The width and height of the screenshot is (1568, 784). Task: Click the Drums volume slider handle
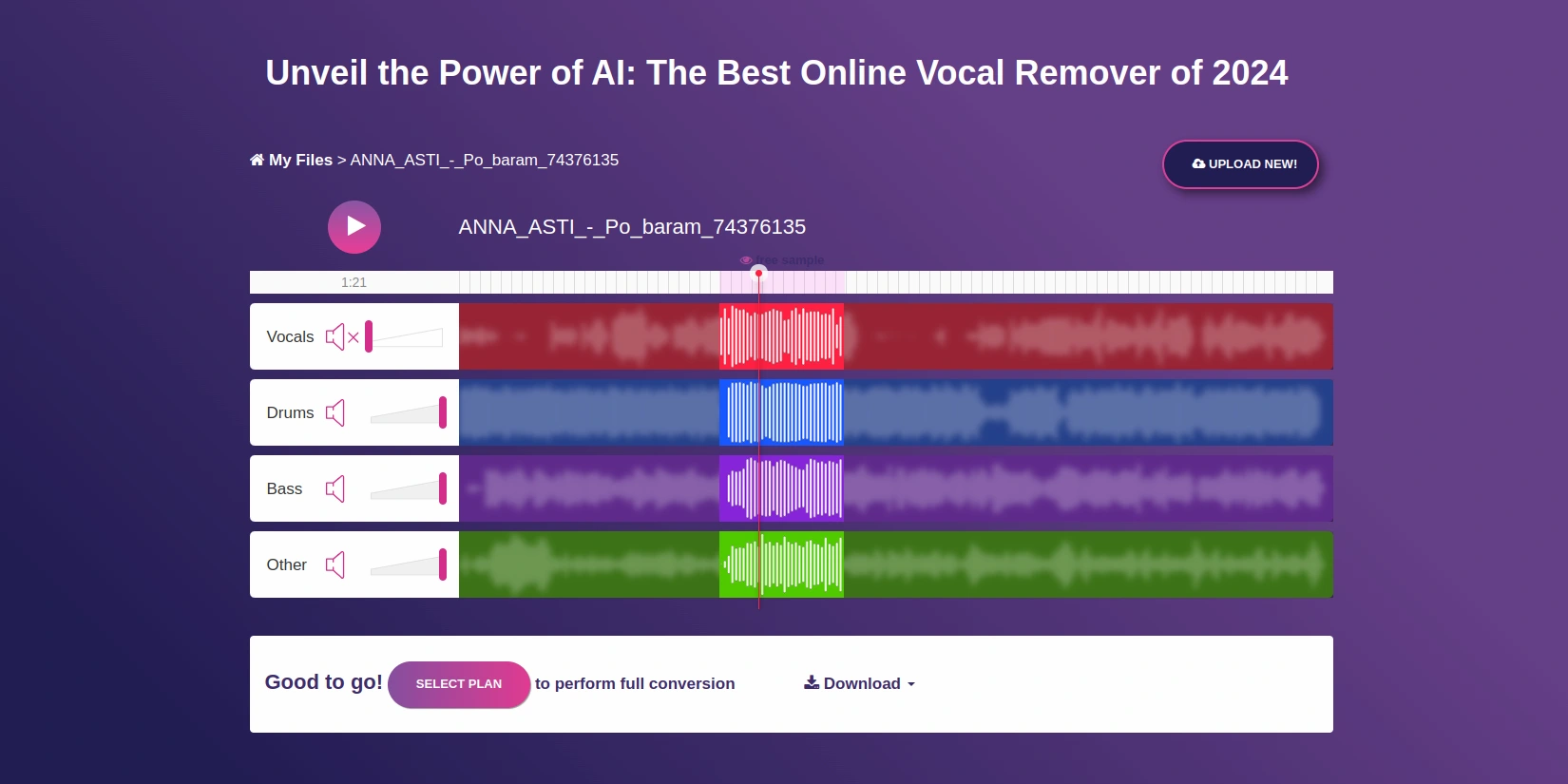tap(443, 412)
